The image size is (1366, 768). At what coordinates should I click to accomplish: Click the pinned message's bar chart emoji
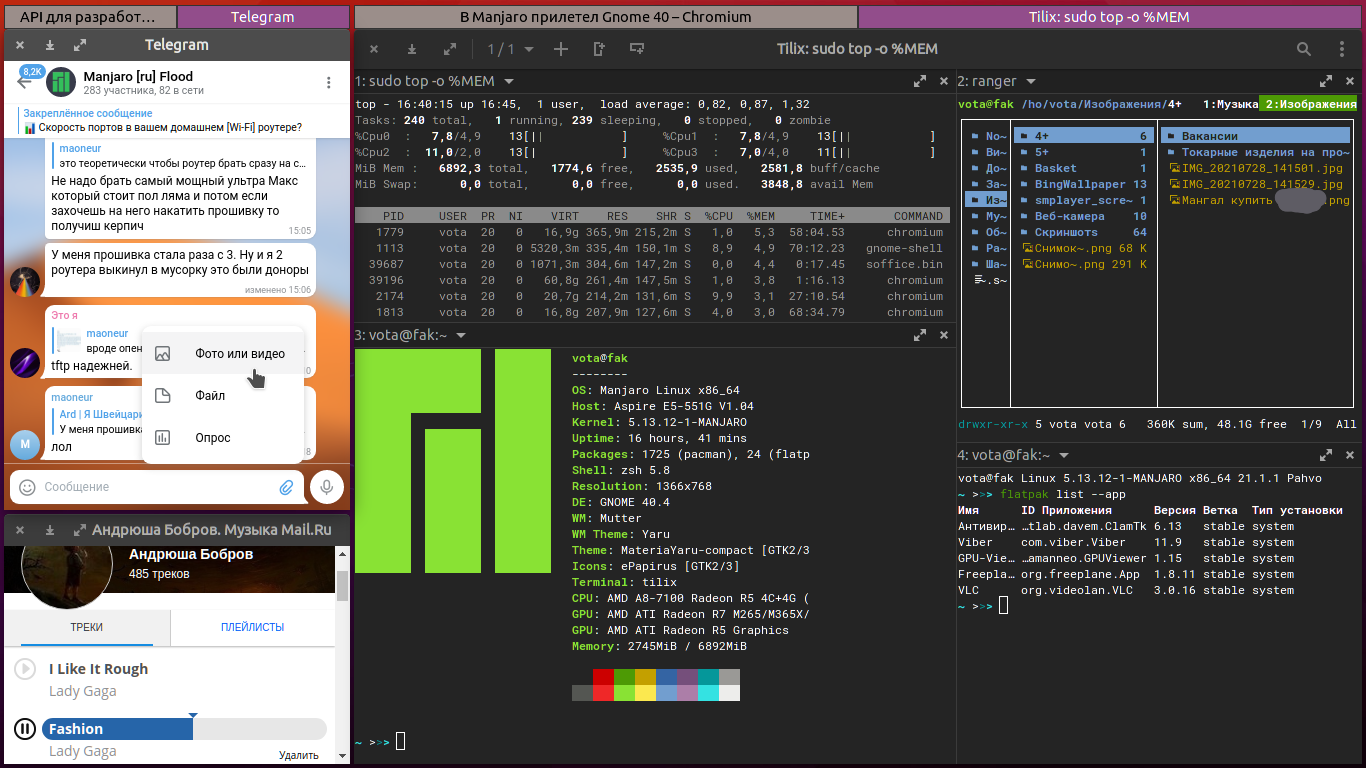click(30, 128)
